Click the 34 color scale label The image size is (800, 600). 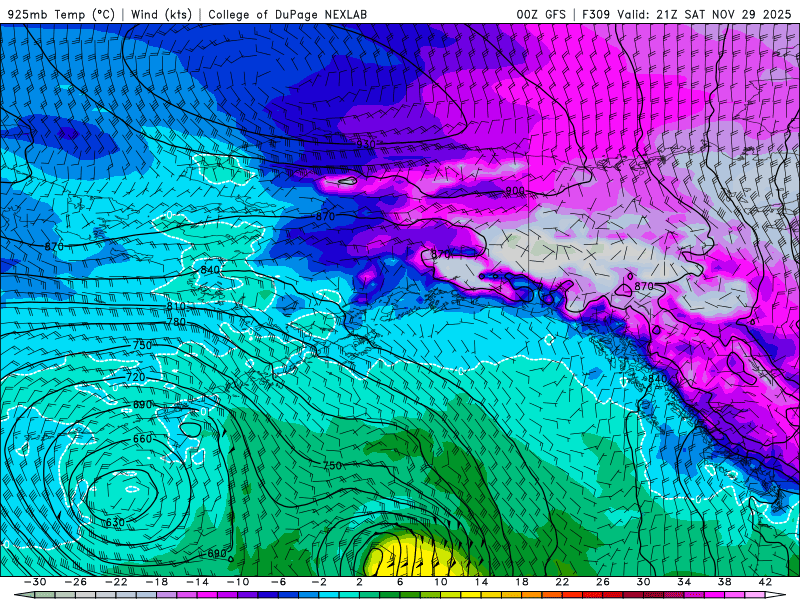pos(684,582)
